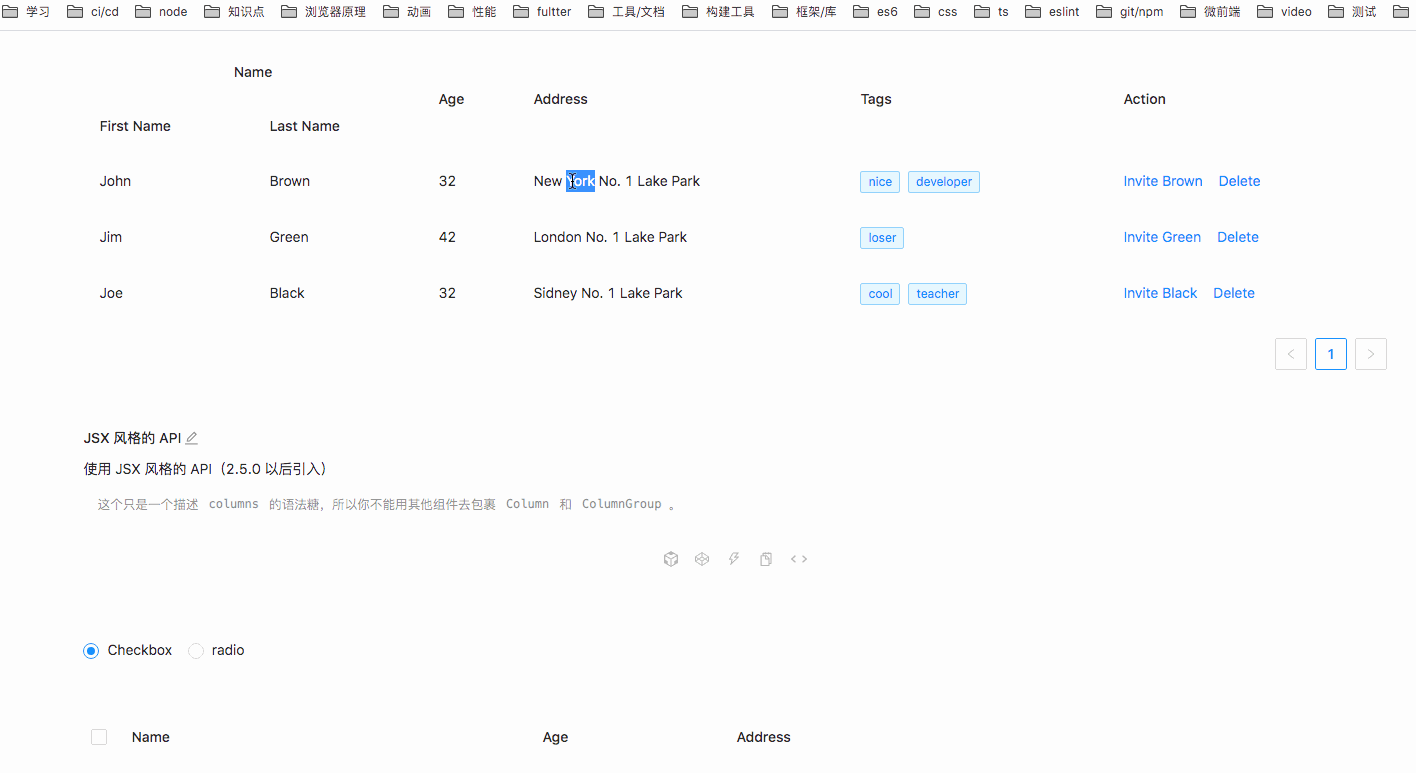Select page 1 in the pagination

1330,353
